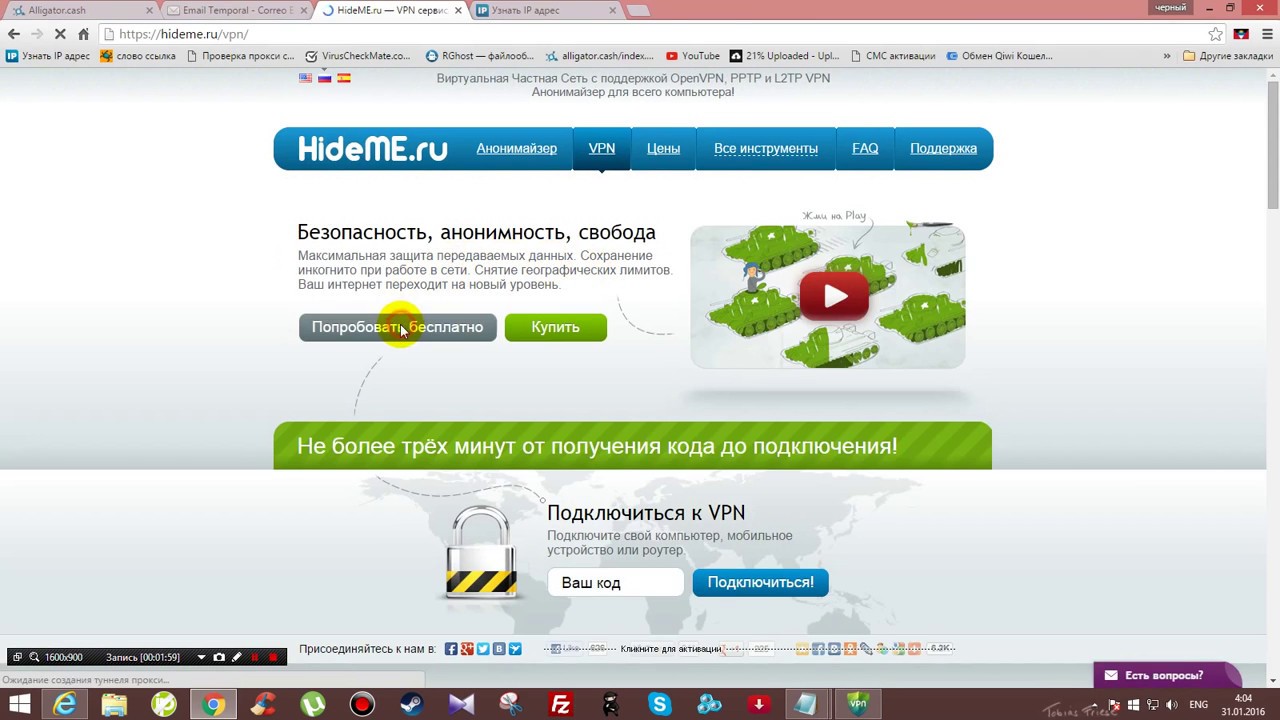Switch the ENG input language indicator
Viewport: 1280px width, 720px height.
1198,704
